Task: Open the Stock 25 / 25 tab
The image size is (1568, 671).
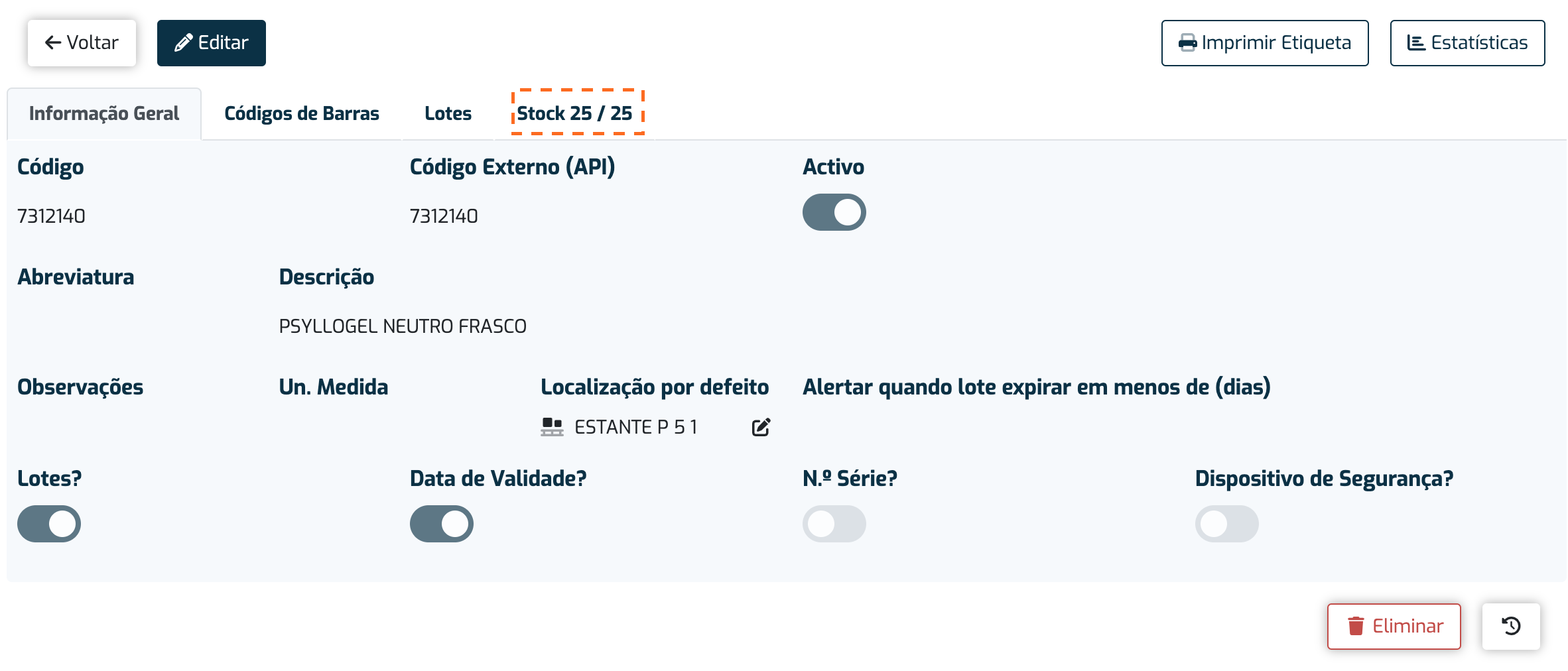Action: pyautogui.click(x=575, y=114)
